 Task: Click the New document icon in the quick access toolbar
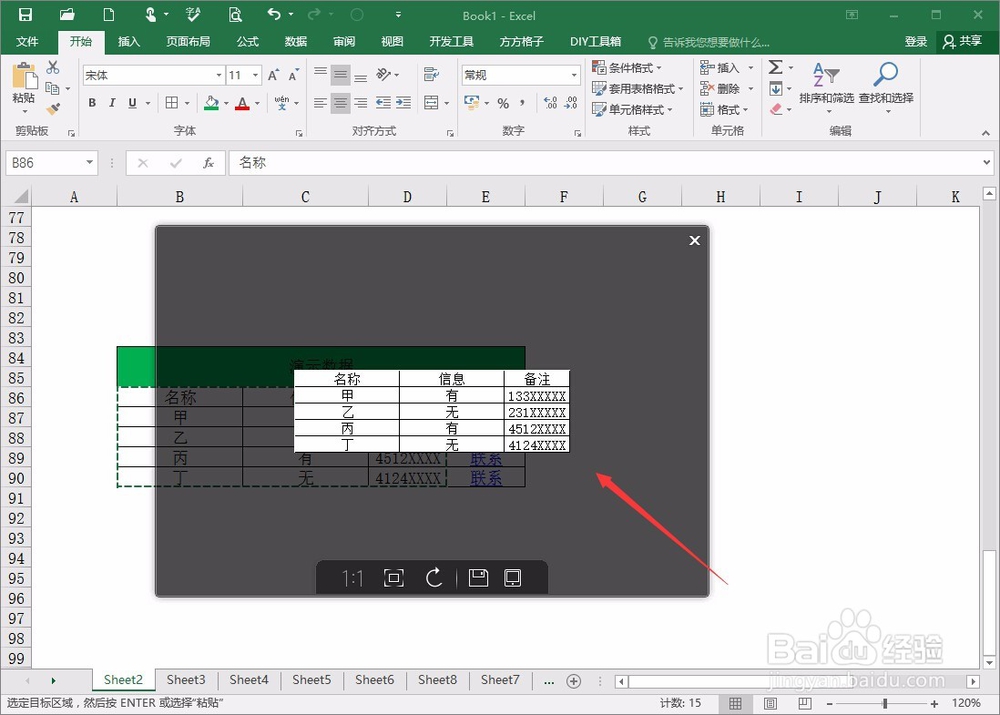(x=108, y=14)
